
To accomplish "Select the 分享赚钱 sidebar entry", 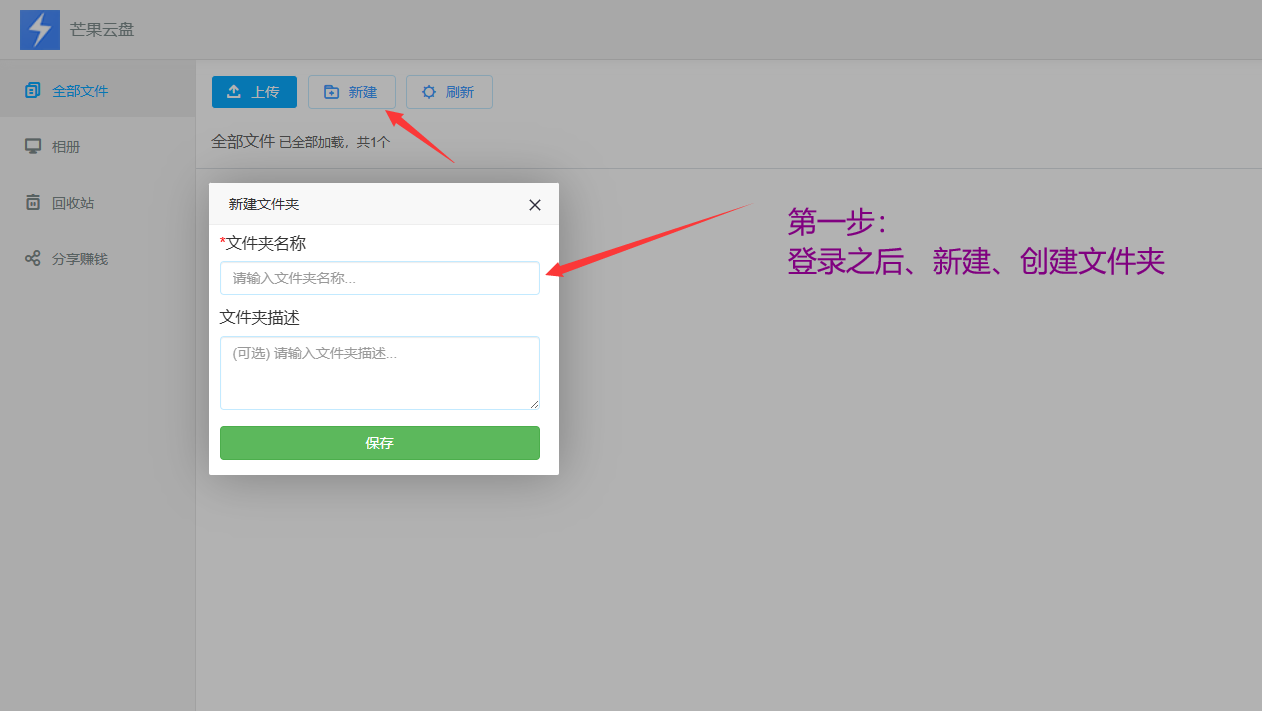I will [x=80, y=259].
